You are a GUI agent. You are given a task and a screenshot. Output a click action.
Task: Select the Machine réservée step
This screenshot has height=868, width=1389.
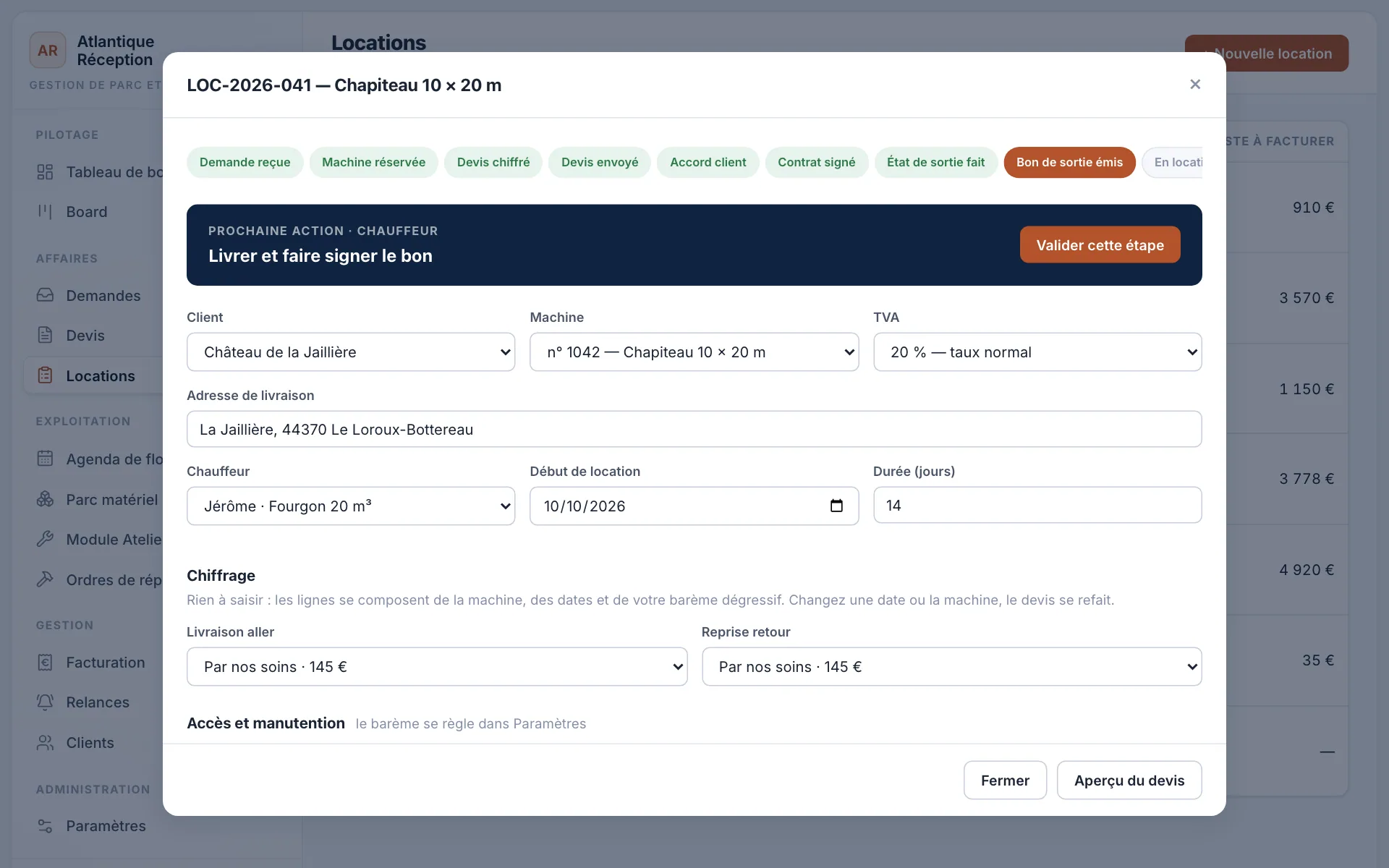[x=373, y=162]
